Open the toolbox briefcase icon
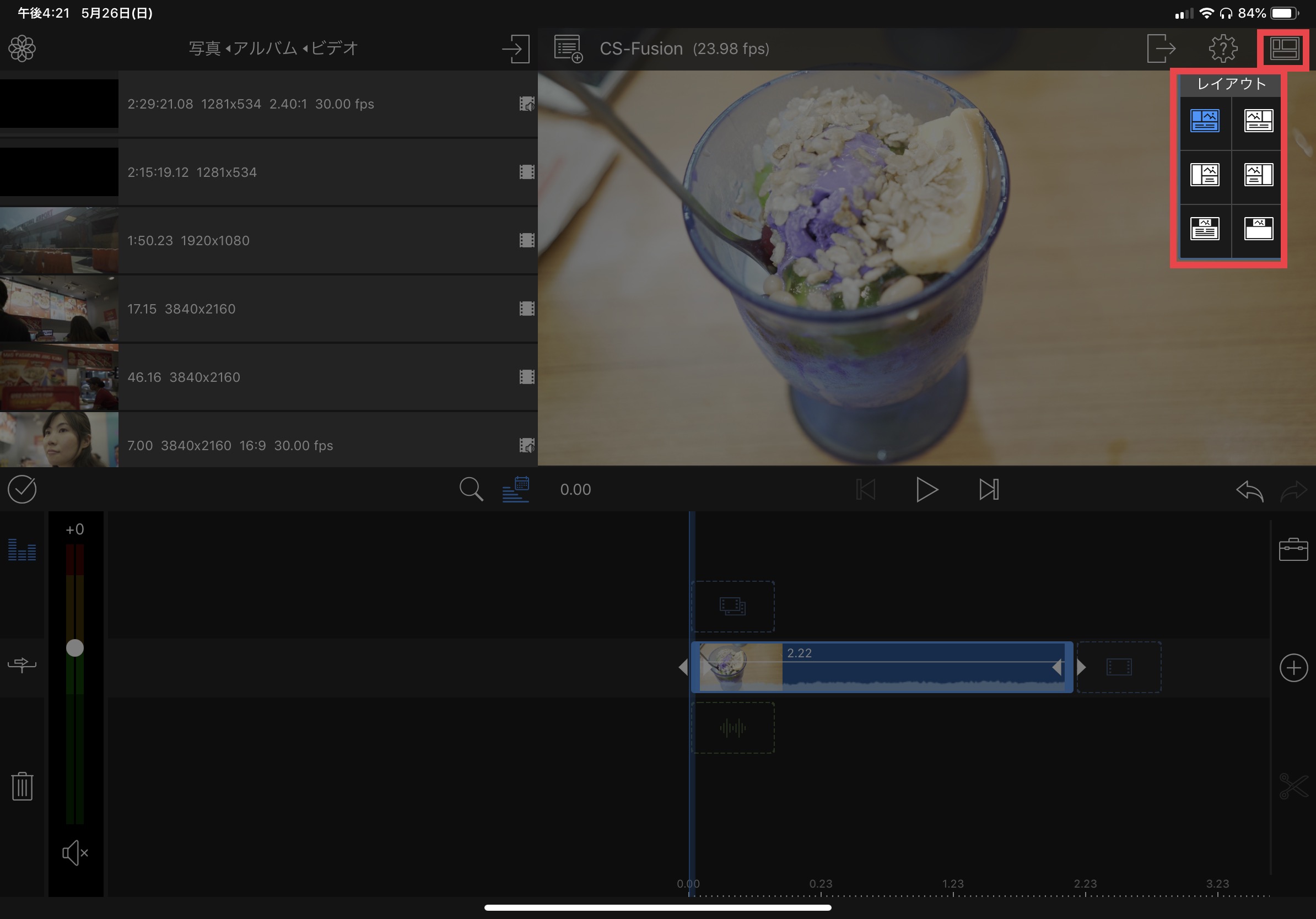The height and width of the screenshot is (919, 1316). [x=1293, y=549]
